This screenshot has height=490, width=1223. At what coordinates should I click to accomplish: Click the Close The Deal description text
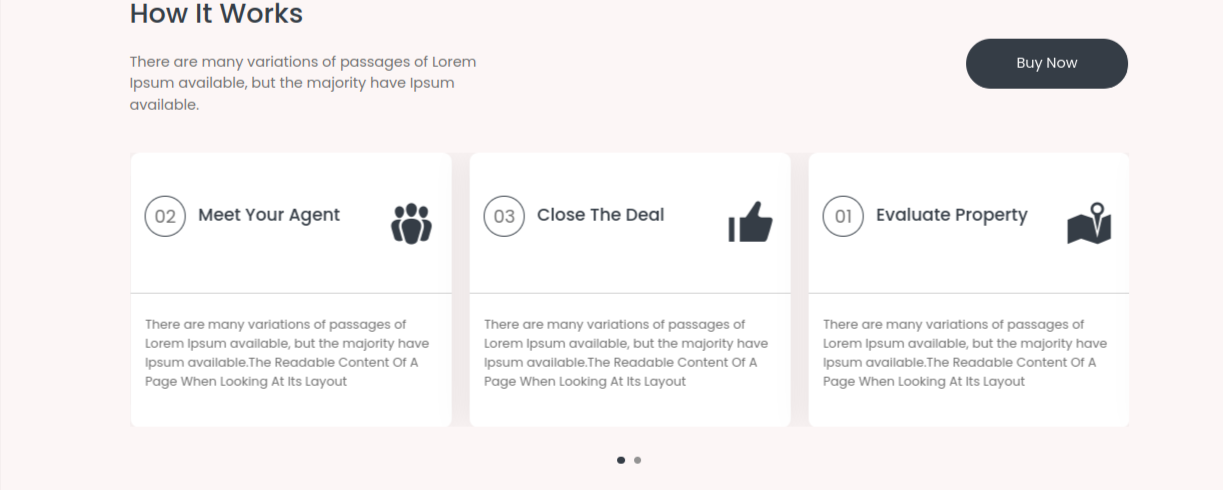[626, 353]
